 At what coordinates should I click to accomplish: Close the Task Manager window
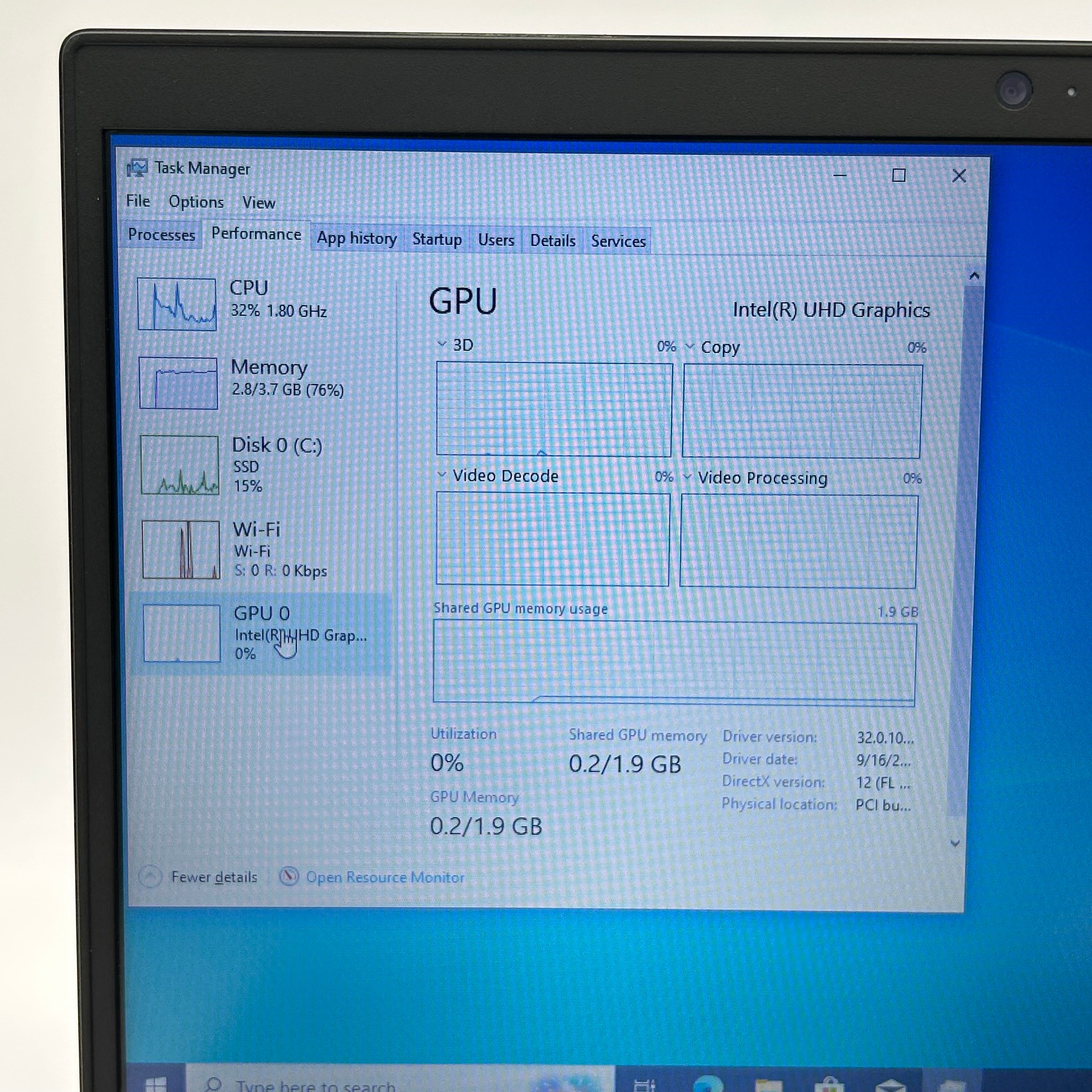point(959,176)
